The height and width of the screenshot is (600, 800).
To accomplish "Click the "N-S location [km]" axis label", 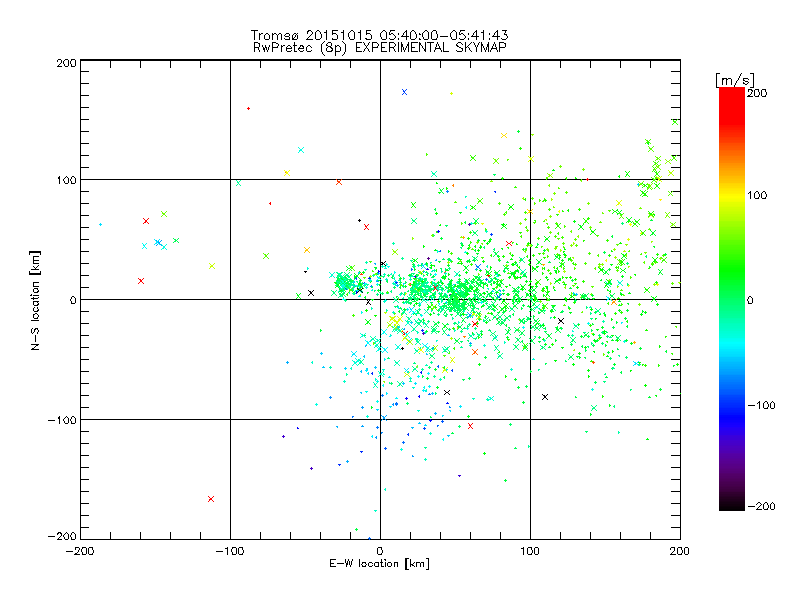I will 35,300.
